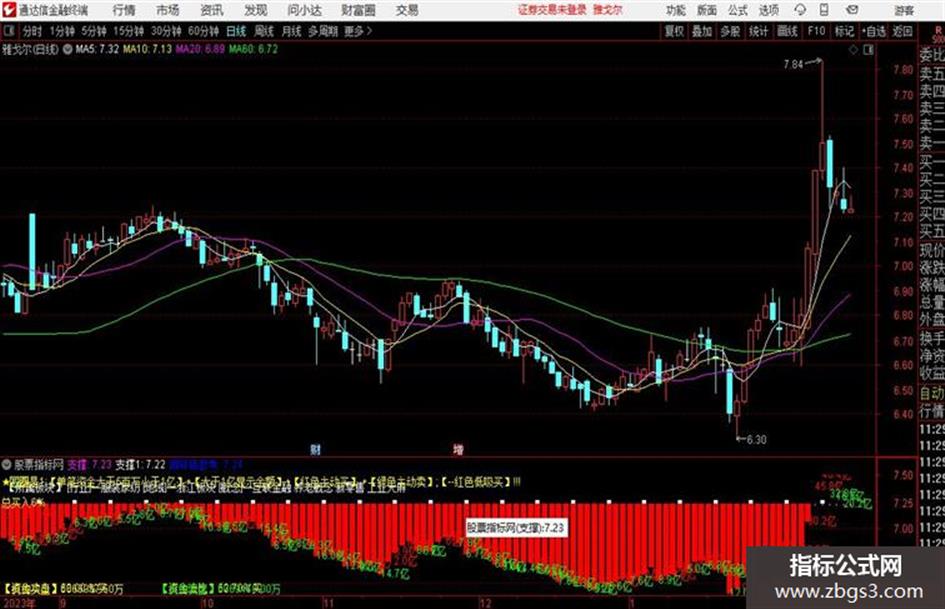Open the round dropdown beside 雅戈尔(日线)
Viewport: 945px width, 609px height.
pos(67,49)
